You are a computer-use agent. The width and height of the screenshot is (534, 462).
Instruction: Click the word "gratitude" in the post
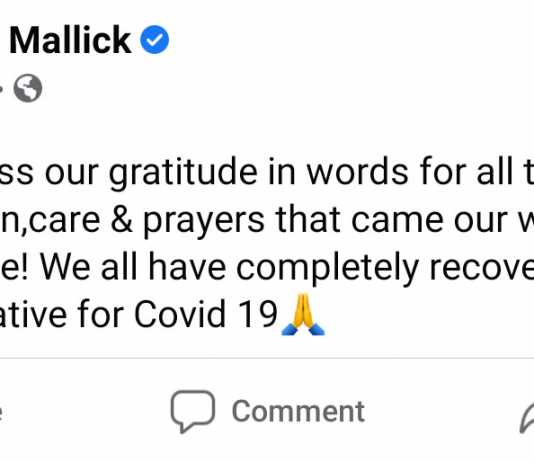pos(183,173)
